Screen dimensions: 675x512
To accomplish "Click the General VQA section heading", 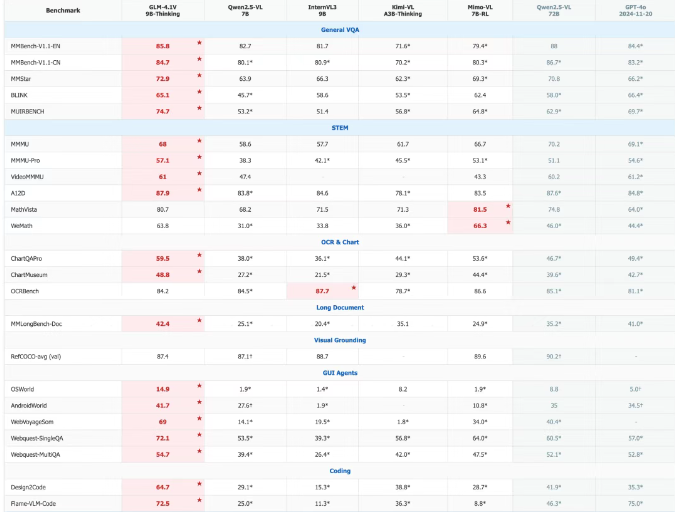I will (x=340, y=30).
